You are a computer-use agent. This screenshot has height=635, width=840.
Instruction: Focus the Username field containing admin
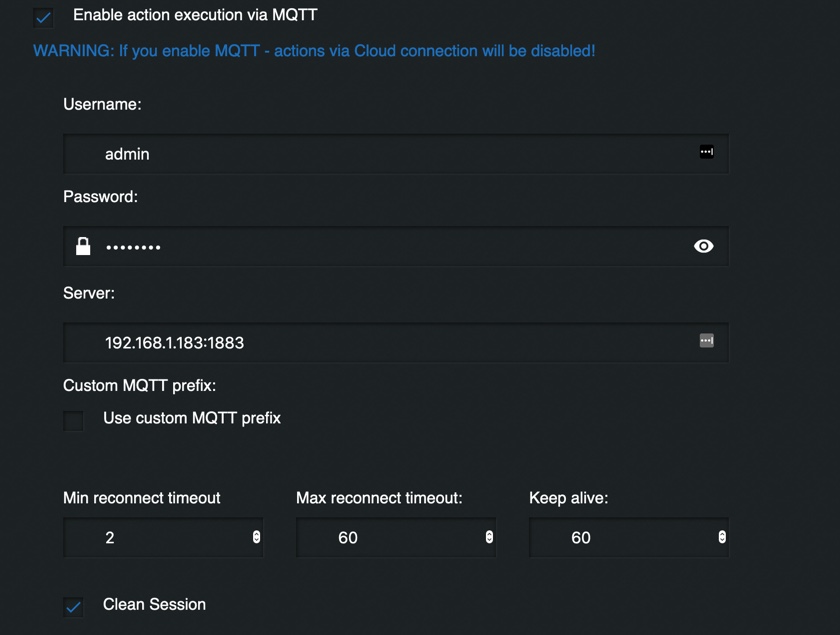(396, 154)
